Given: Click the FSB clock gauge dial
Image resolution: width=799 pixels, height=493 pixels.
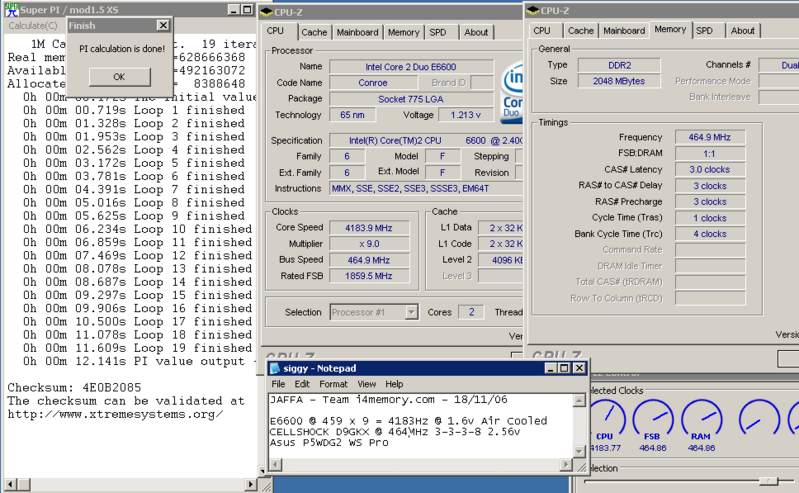Looking at the screenshot, I should pos(653,418).
